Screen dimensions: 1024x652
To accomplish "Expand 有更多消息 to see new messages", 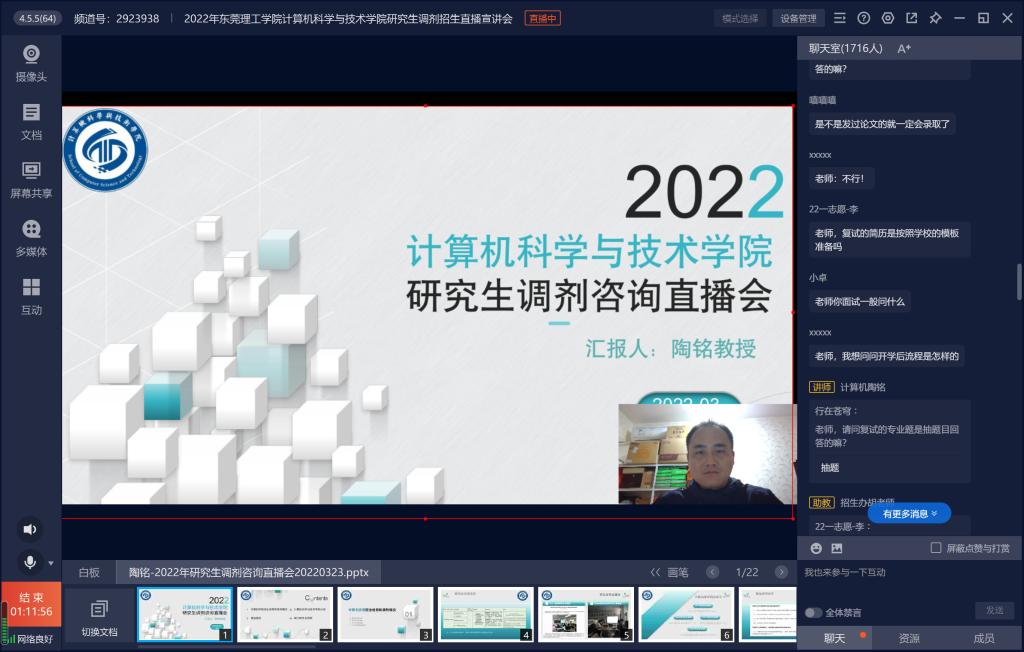I will coord(909,513).
